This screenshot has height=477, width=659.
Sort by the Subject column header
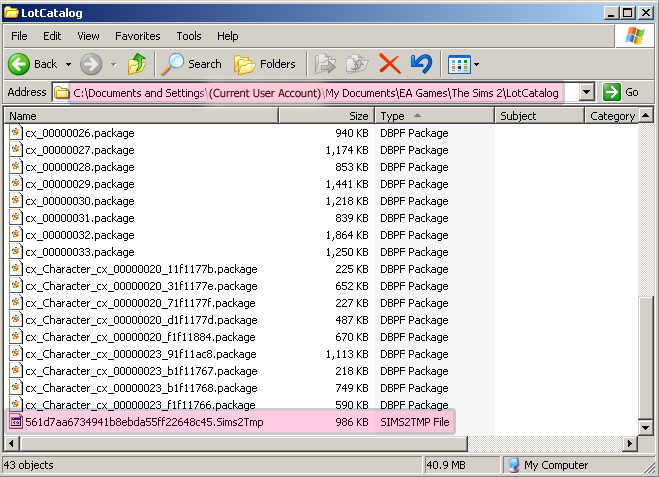(540, 116)
